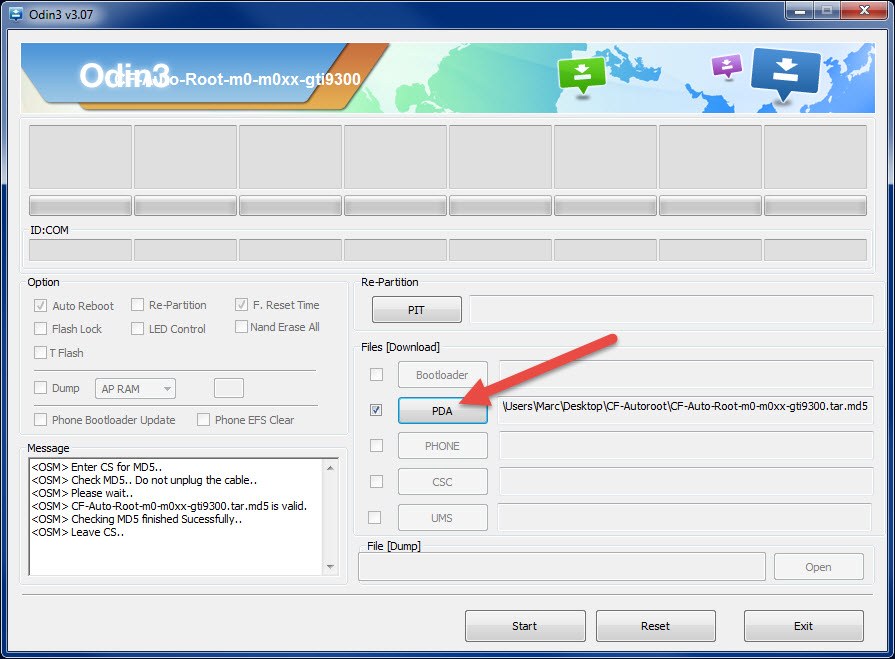Click the CSC file button
This screenshot has height=659, width=895.
(443, 482)
